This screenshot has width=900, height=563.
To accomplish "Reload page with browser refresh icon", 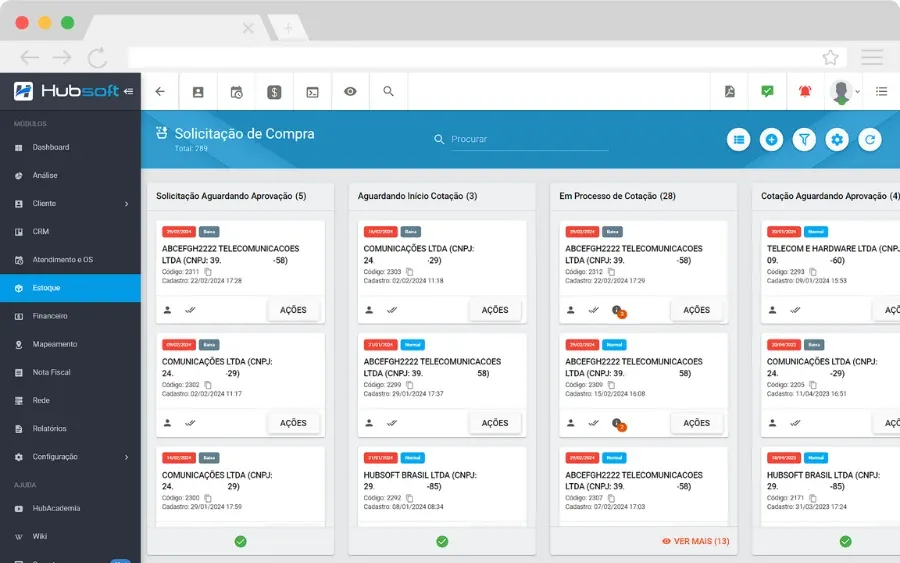I will [98, 57].
